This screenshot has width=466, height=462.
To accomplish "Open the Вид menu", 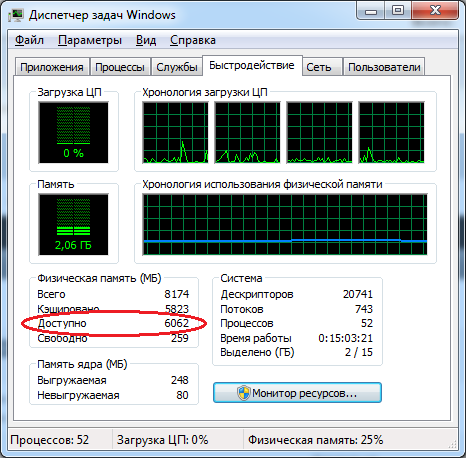I will (146, 40).
